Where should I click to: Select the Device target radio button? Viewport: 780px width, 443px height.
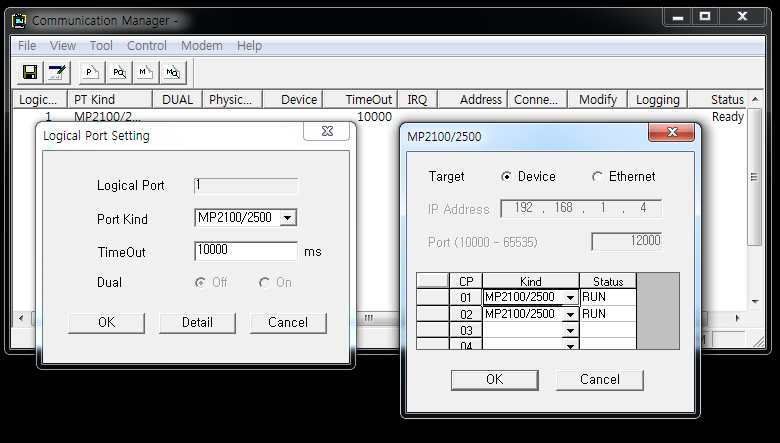pos(506,177)
